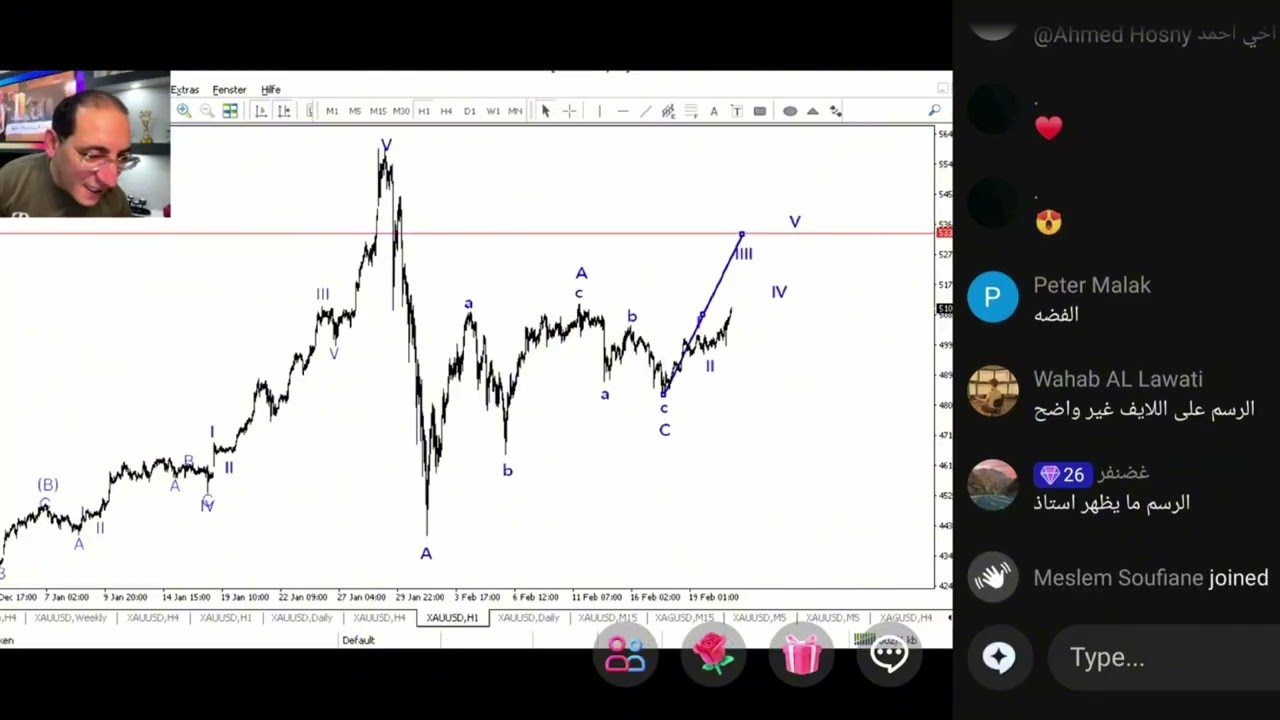Click the '11 Feb 07:00' time axis label
The width and height of the screenshot is (1280, 720).
(596, 597)
